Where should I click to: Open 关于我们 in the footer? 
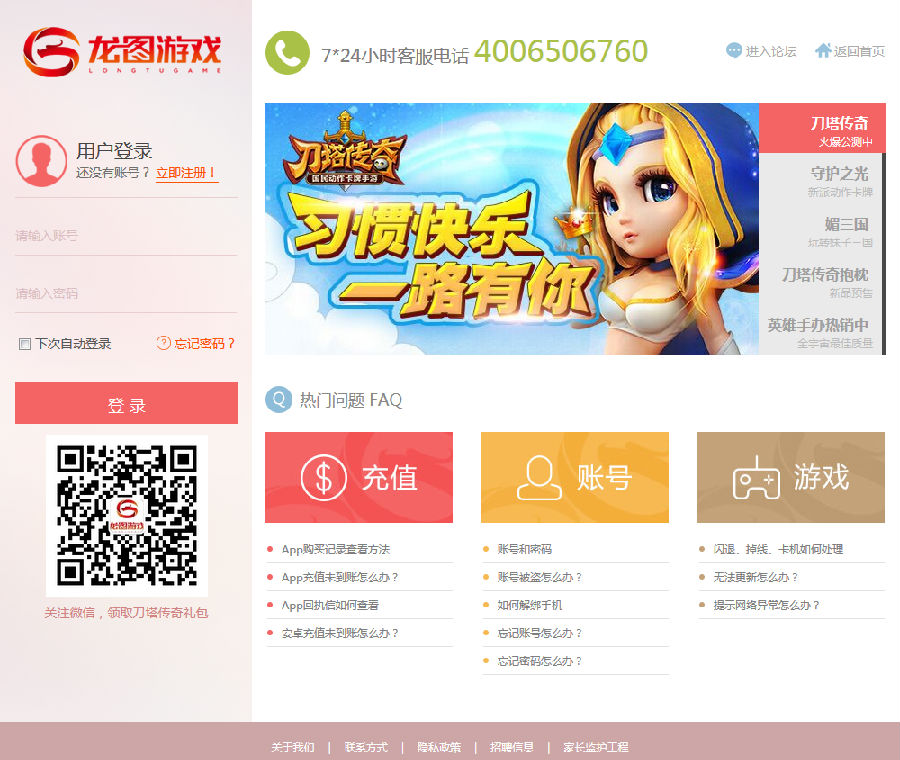tap(292, 747)
